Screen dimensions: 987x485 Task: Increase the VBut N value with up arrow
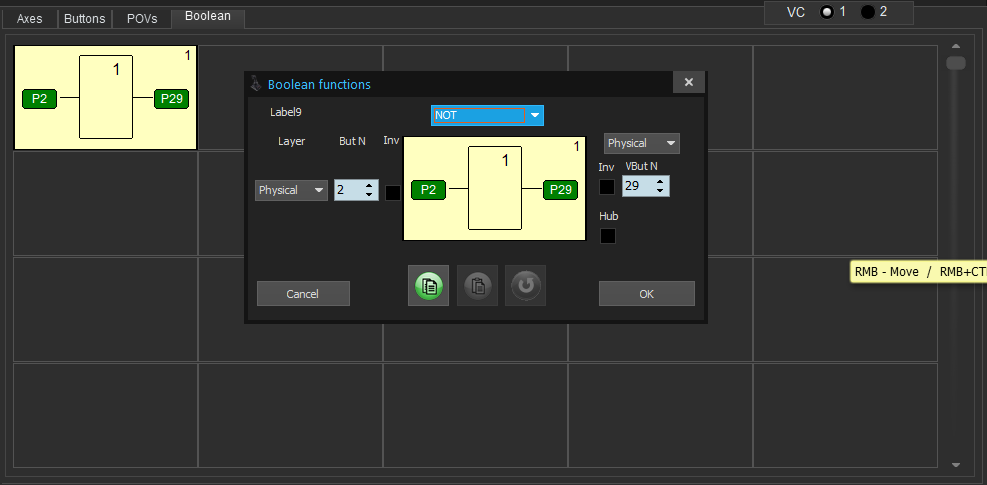pos(660,181)
